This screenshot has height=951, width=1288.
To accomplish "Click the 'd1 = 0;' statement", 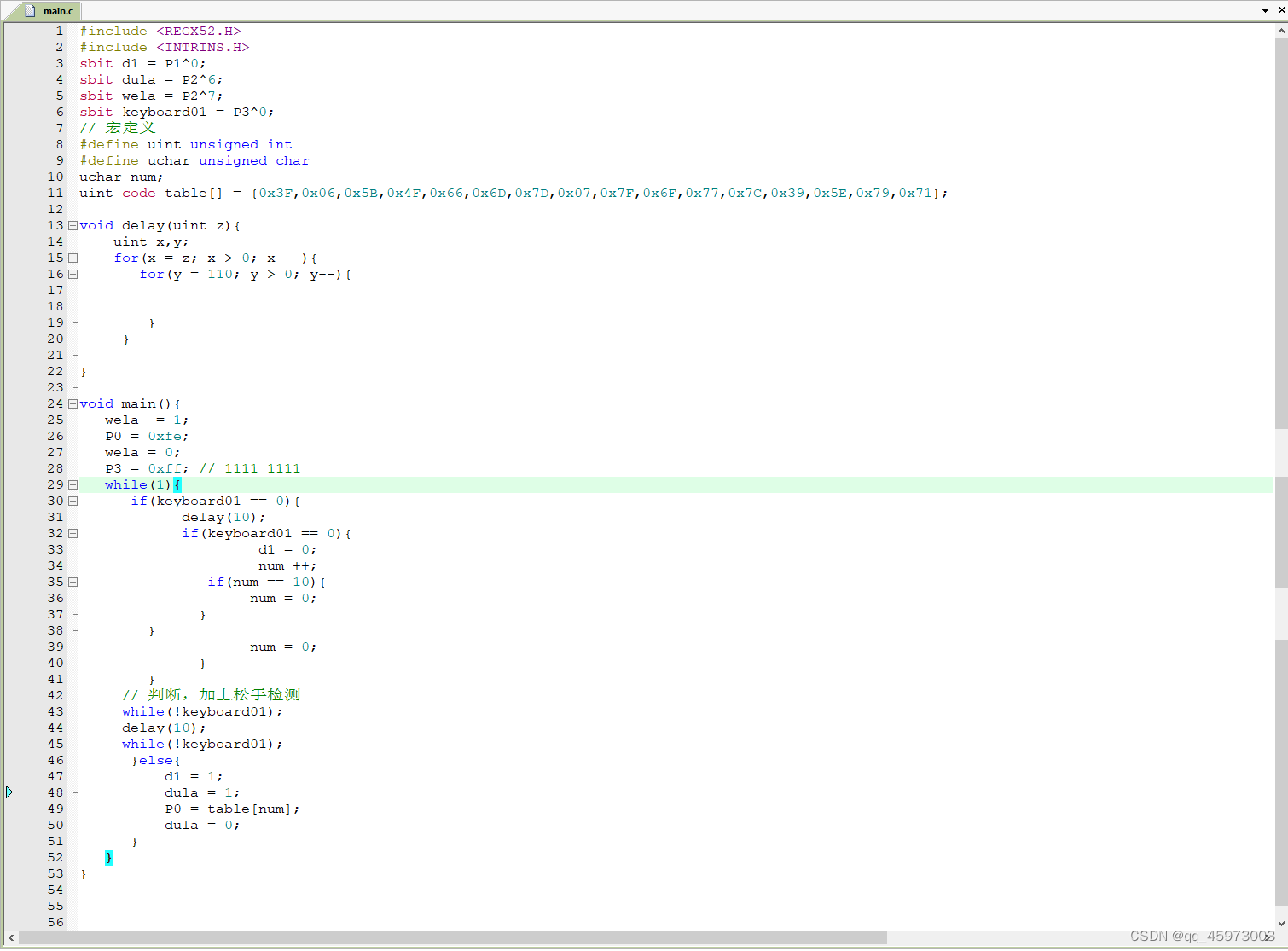I will click(x=287, y=550).
